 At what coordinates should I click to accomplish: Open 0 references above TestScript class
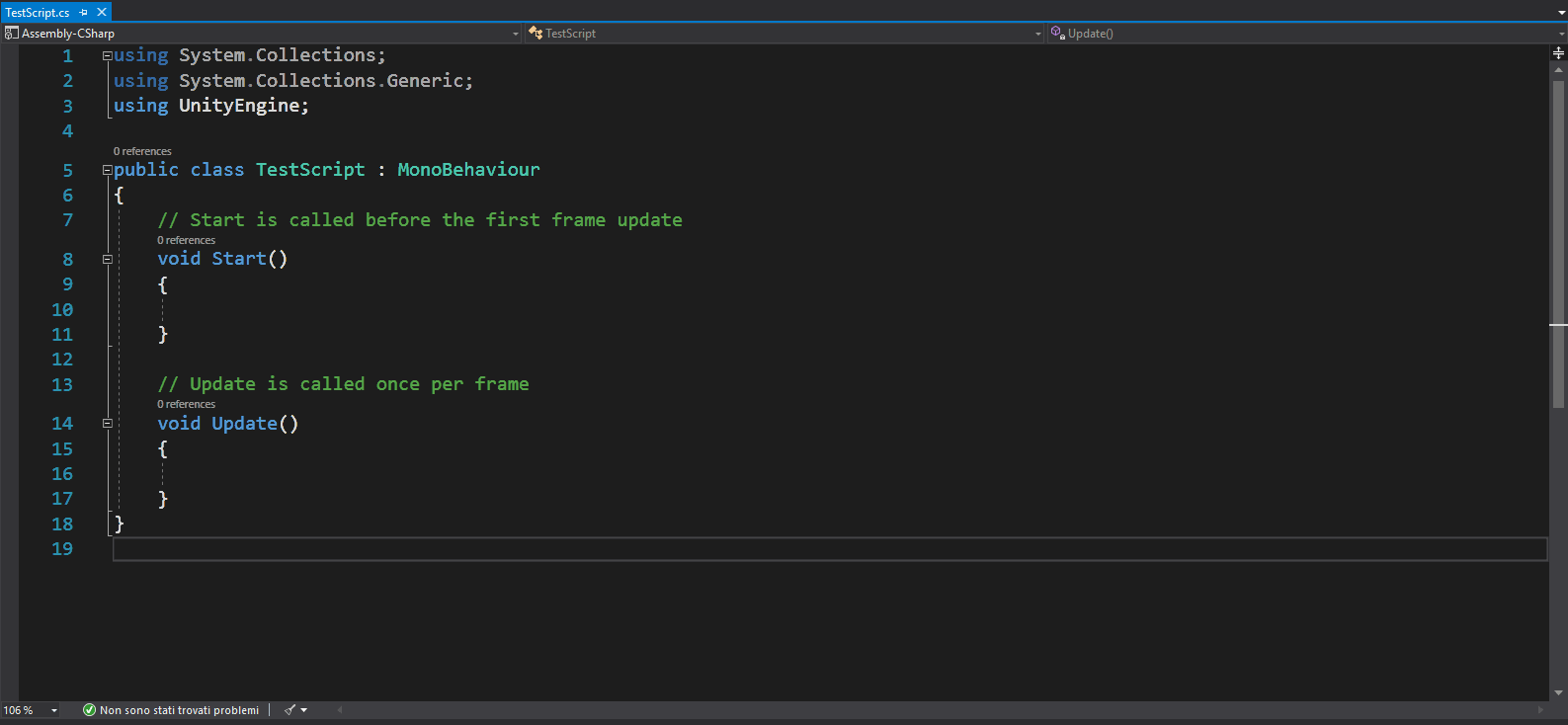(x=142, y=151)
